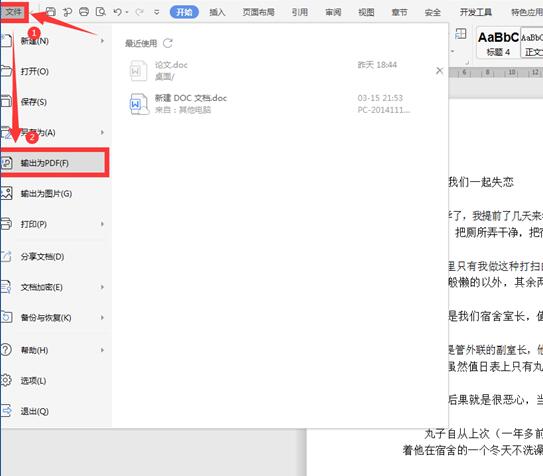Click the export to PDF toolbar icon
543x476 pixels.
tap(67, 12)
